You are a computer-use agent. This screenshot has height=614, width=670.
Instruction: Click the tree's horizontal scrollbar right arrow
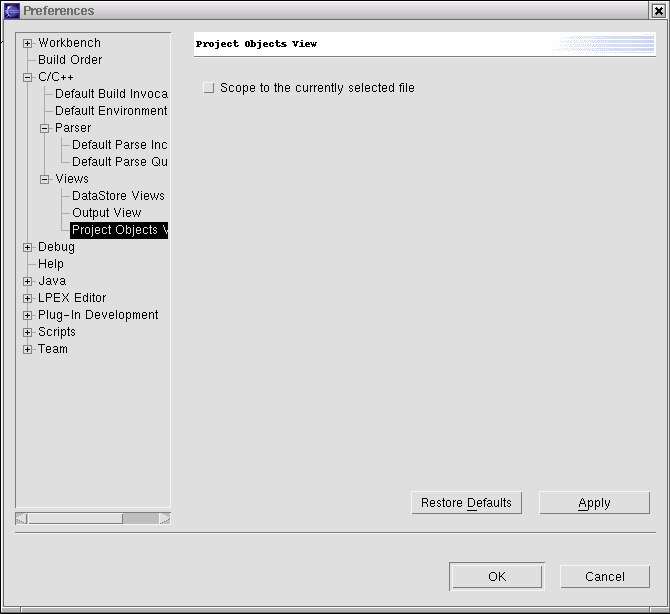(164, 518)
